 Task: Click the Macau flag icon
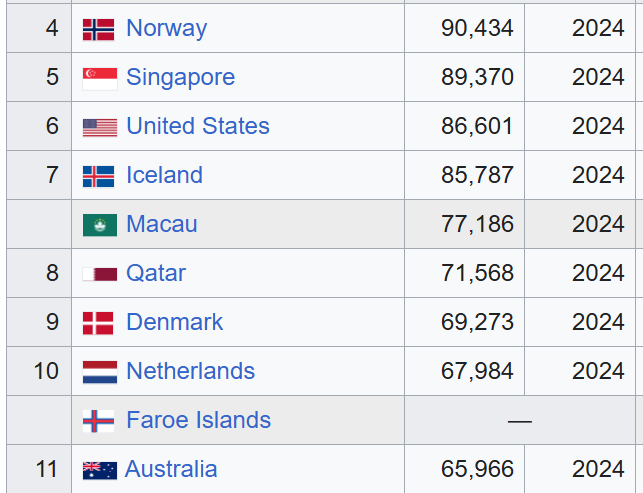(100, 225)
